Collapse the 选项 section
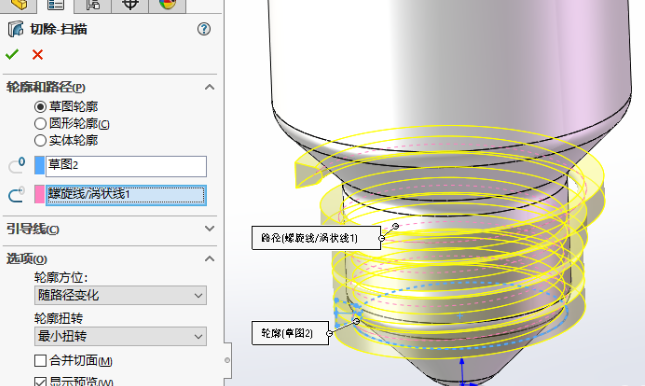Screen dimensions: 645x386 tap(209, 258)
